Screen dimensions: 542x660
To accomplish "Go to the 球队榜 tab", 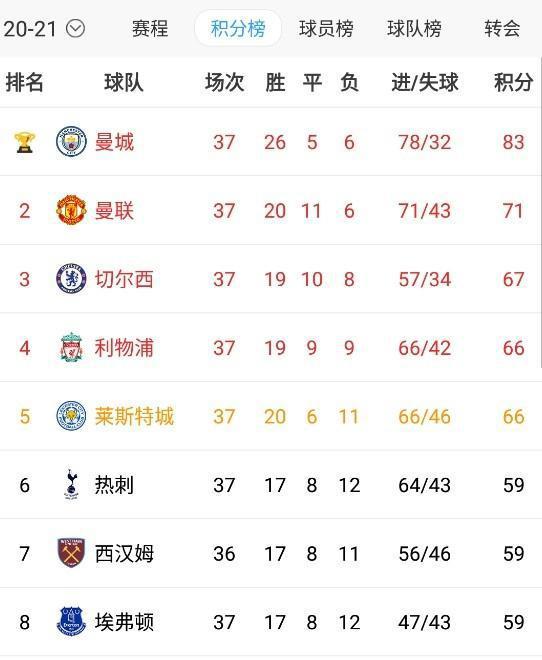I will (414, 29).
